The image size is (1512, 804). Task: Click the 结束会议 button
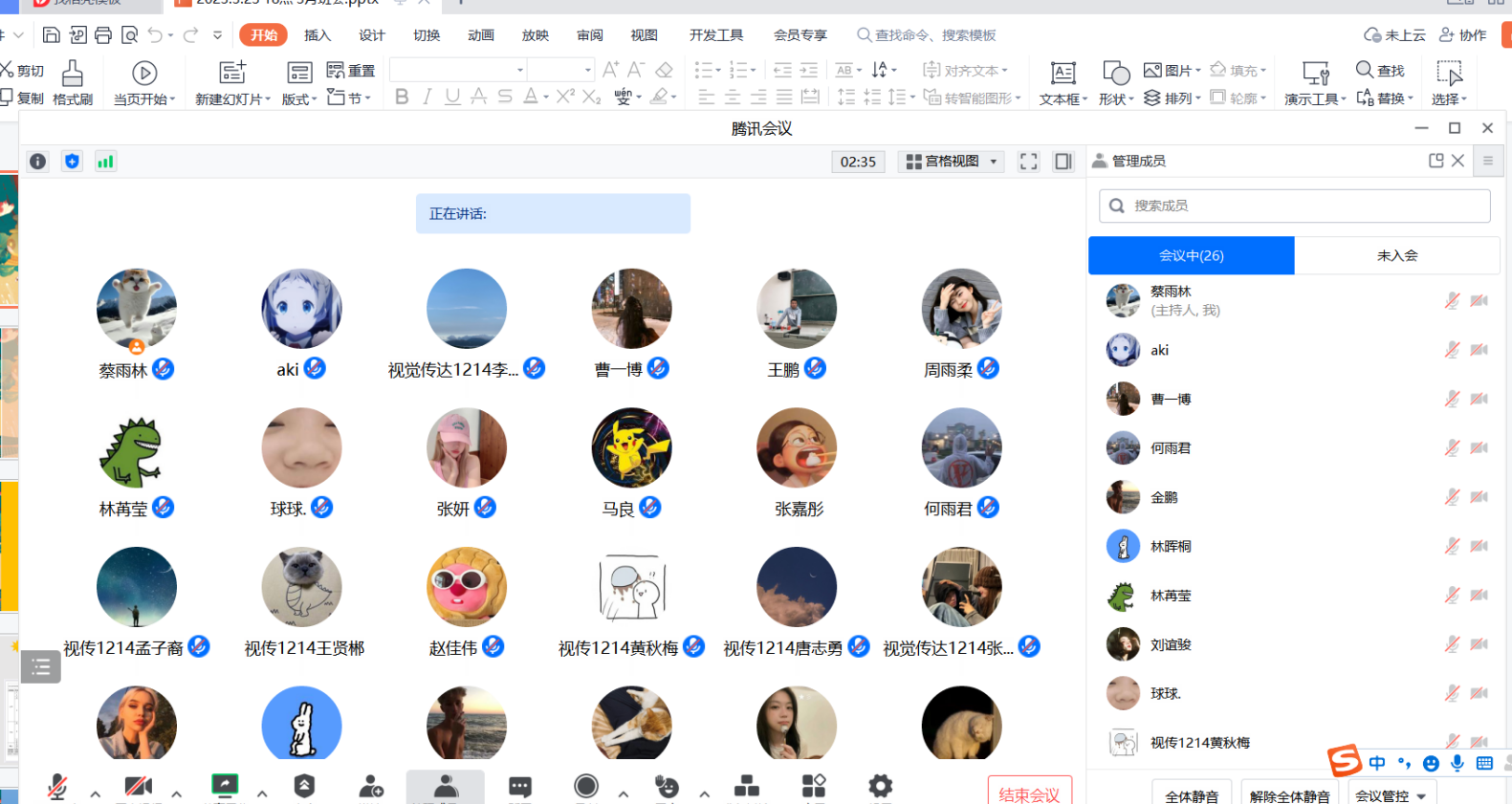tap(1029, 793)
